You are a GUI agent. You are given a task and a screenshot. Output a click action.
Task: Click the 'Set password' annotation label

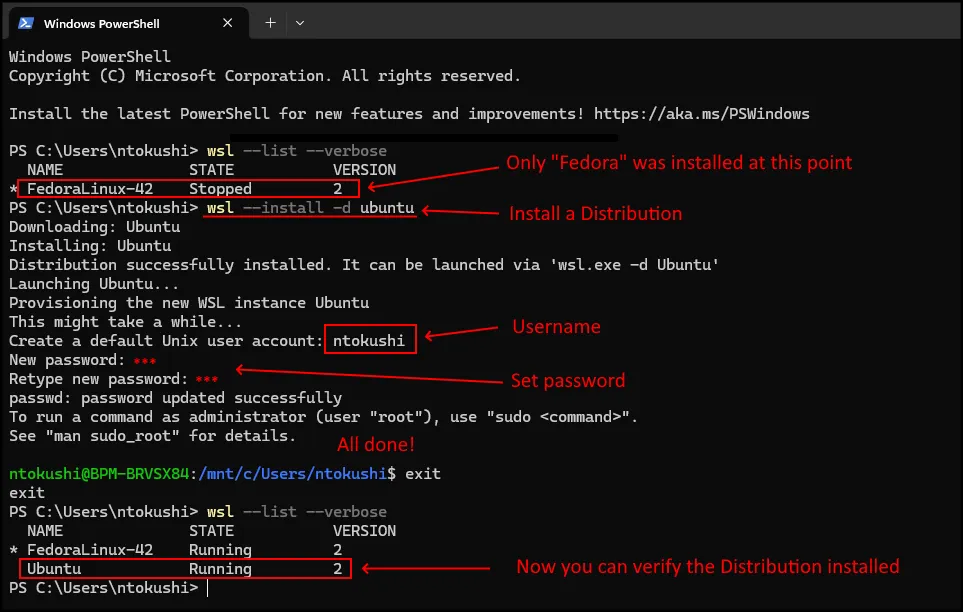568,381
